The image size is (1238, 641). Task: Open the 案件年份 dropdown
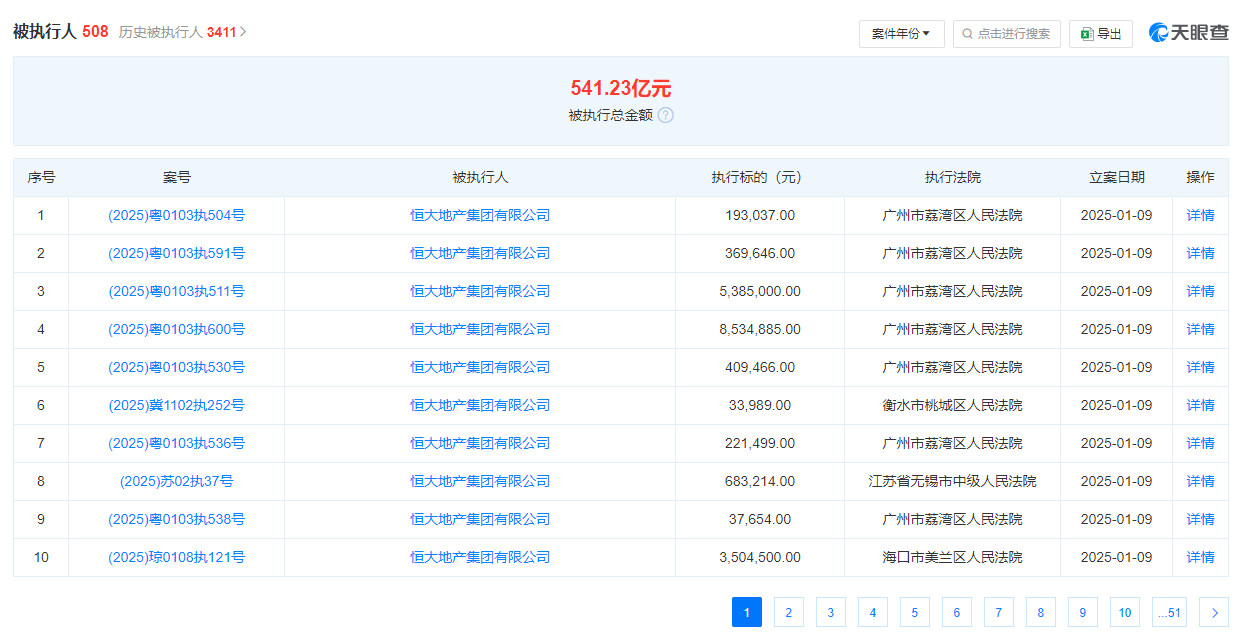coord(901,34)
